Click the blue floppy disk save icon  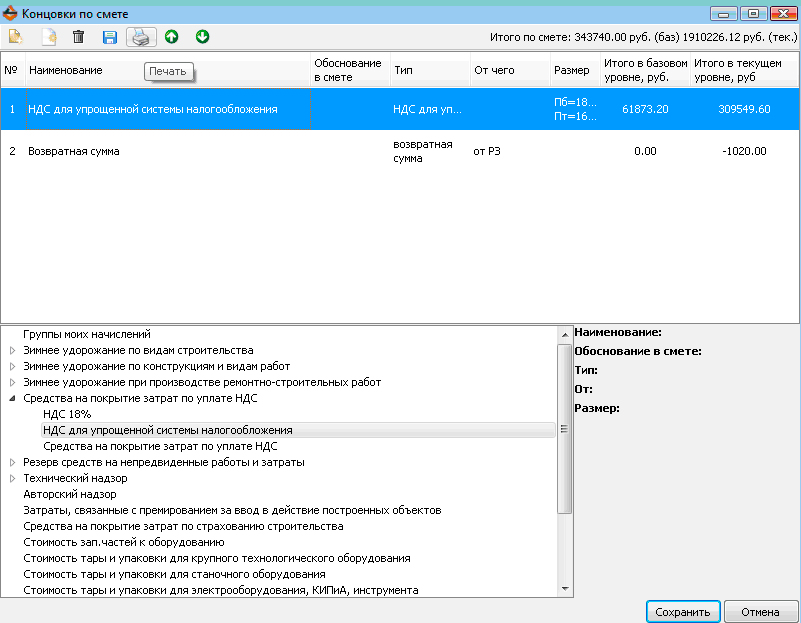click(110, 37)
